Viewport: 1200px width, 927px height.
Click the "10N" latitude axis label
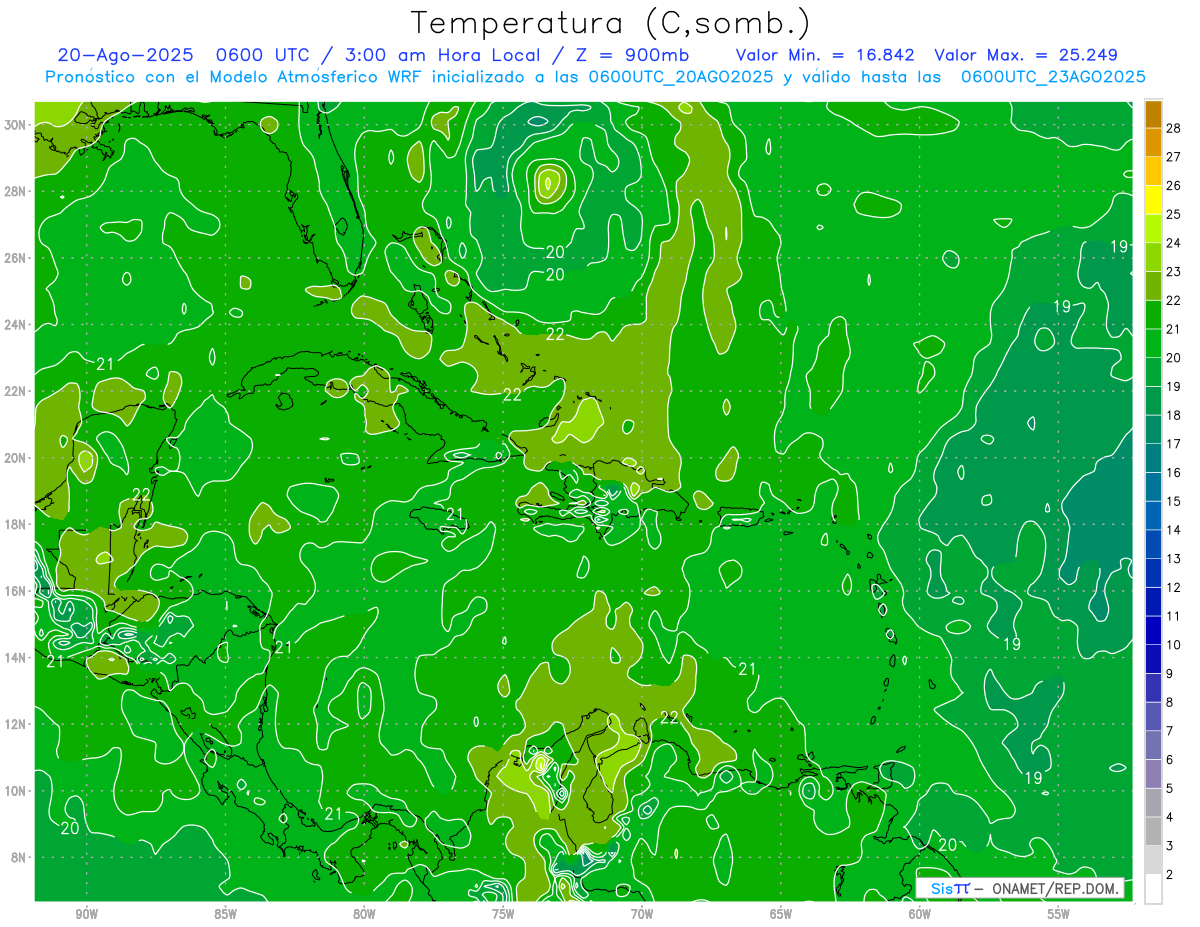tap(15, 791)
